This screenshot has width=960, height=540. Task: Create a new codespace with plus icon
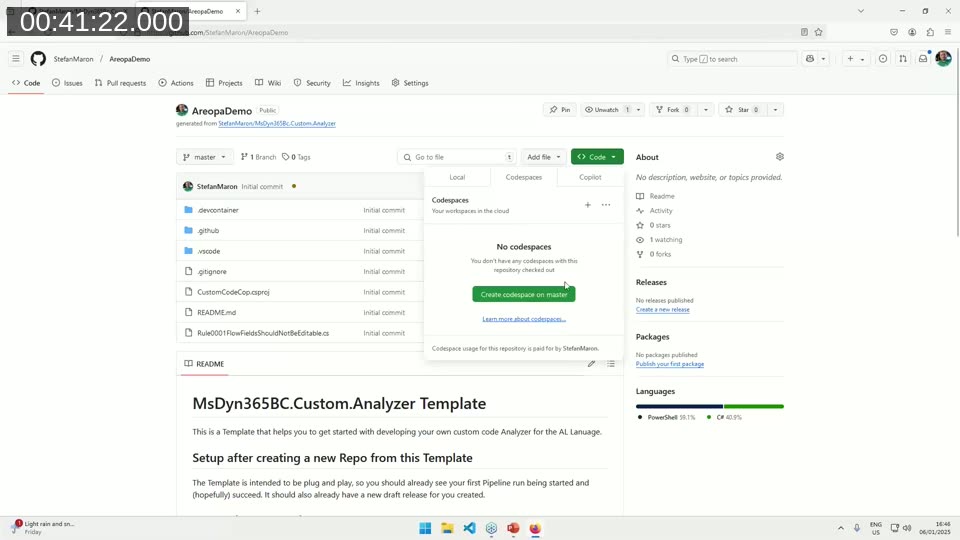point(587,205)
